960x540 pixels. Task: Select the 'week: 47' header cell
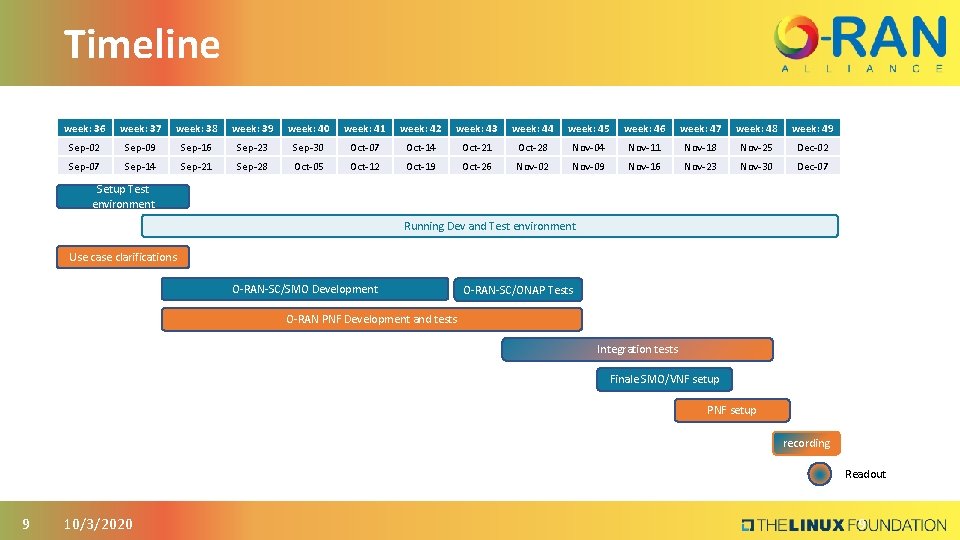click(701, 128)
